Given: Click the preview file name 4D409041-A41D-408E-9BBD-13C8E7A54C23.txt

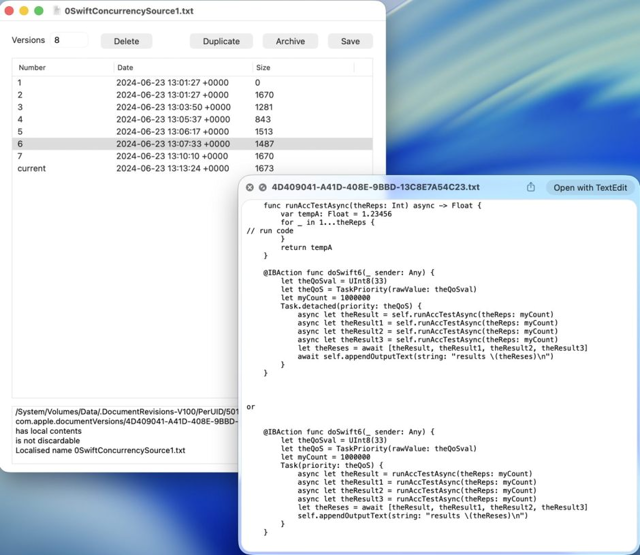Looking at the screenshot, I should pos(376,187).
